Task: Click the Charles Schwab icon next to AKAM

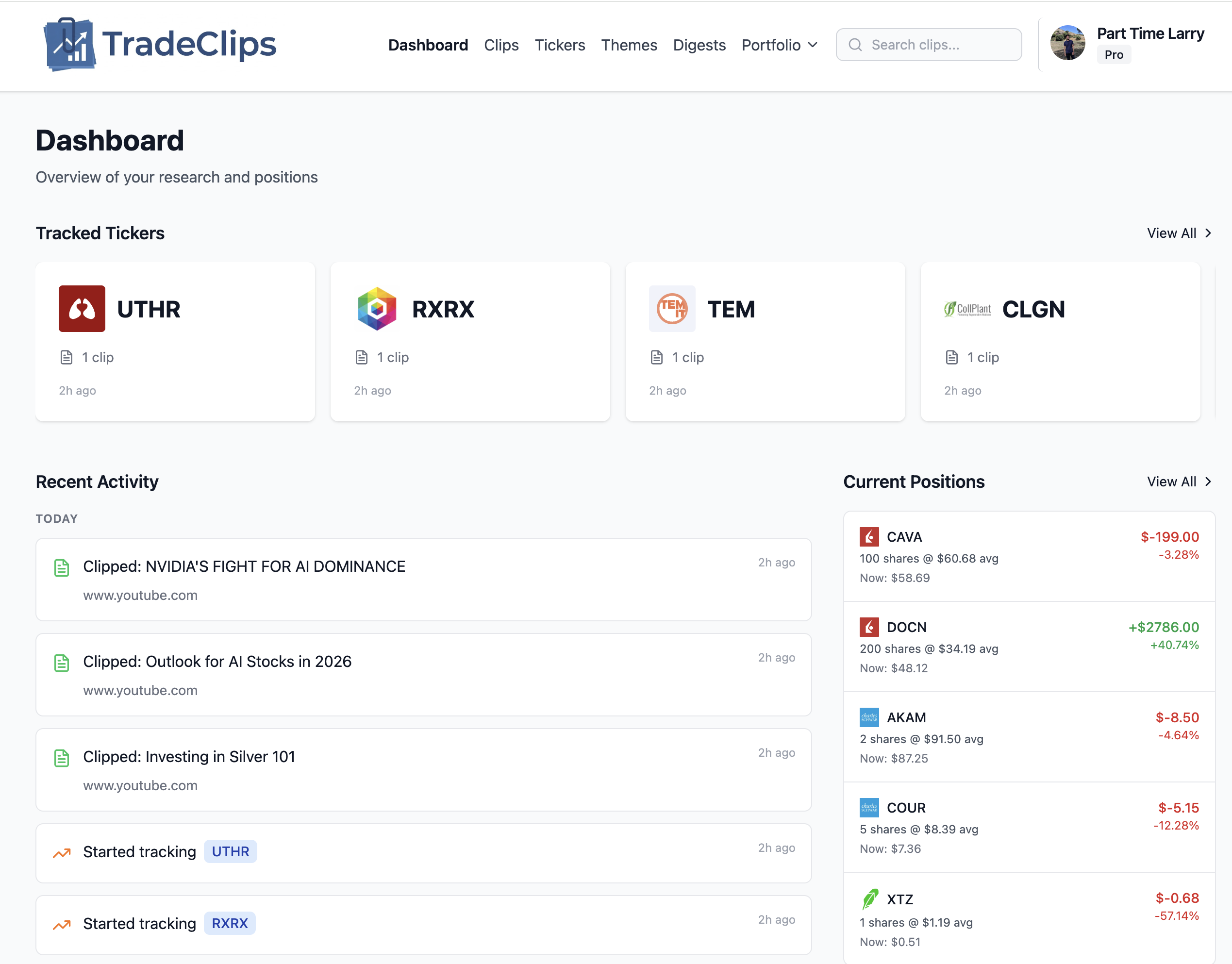Action: pyautogui.click(x=869, y=717)
